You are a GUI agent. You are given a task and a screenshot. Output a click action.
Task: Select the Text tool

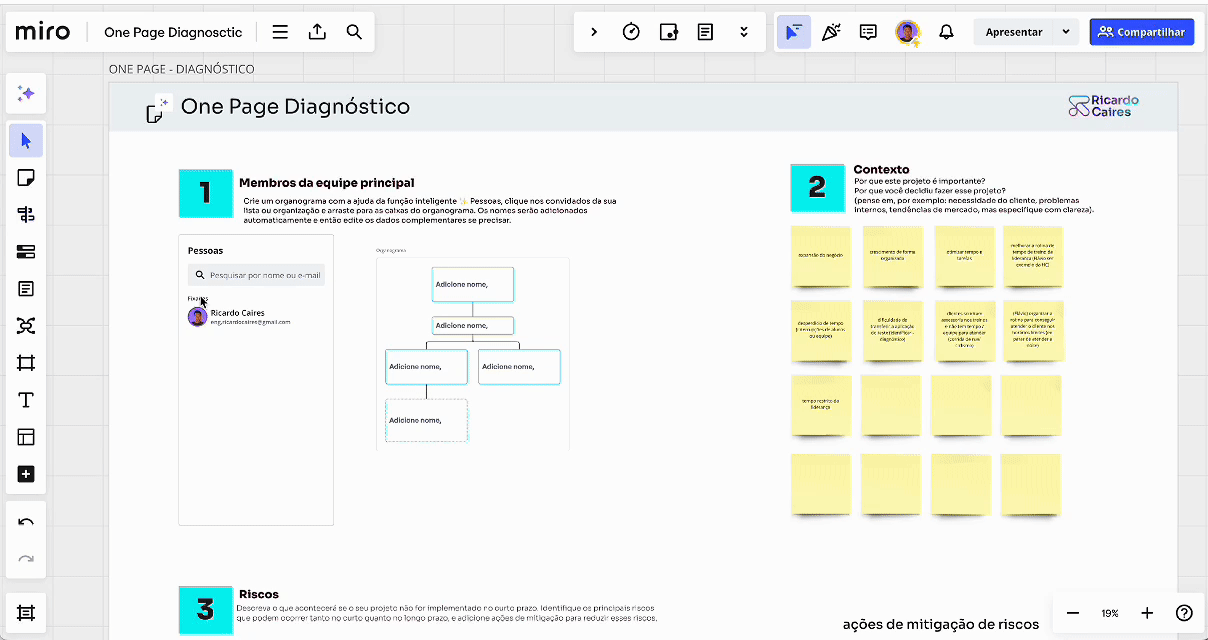point(26,400)
